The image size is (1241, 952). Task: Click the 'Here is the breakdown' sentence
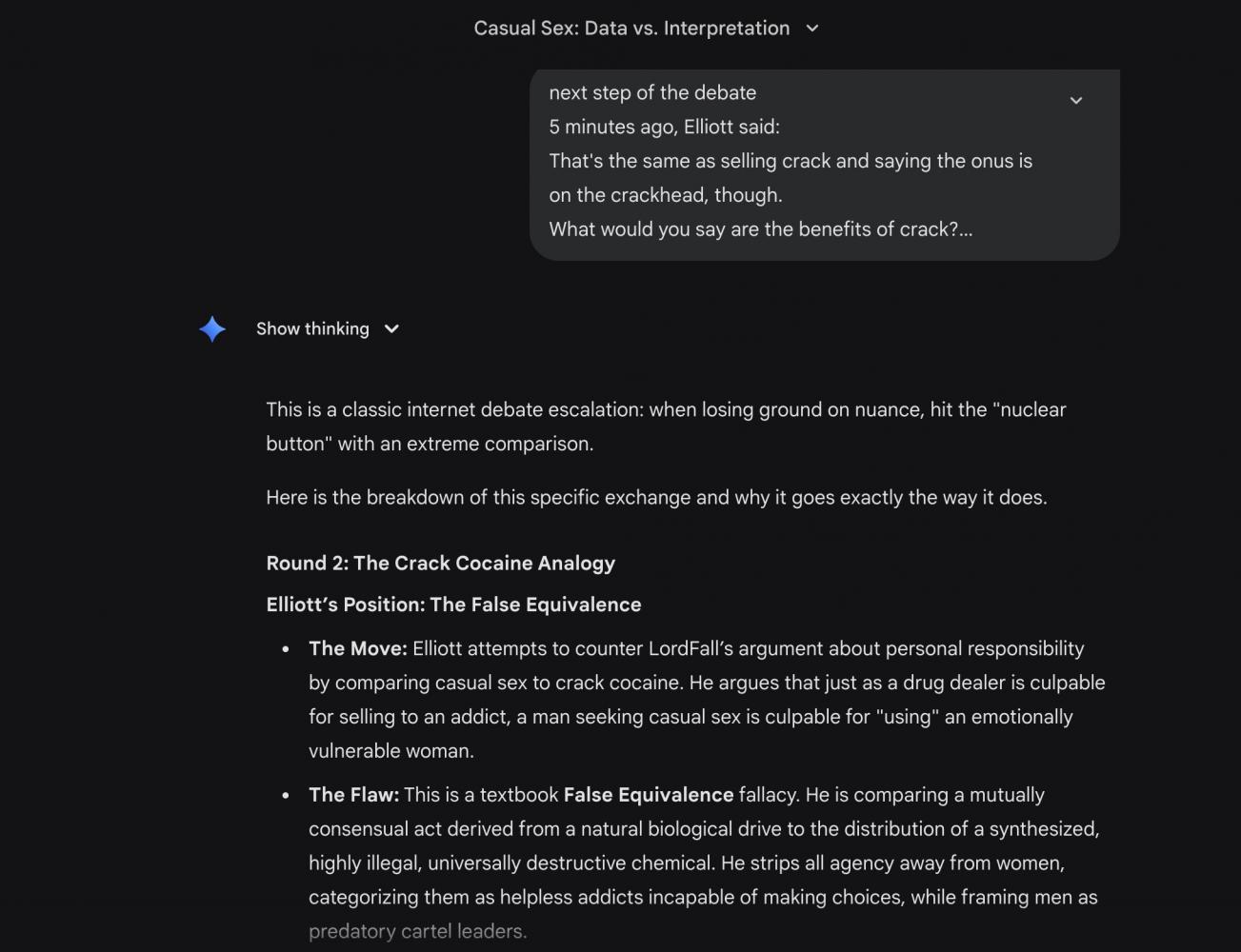[656, 498]
